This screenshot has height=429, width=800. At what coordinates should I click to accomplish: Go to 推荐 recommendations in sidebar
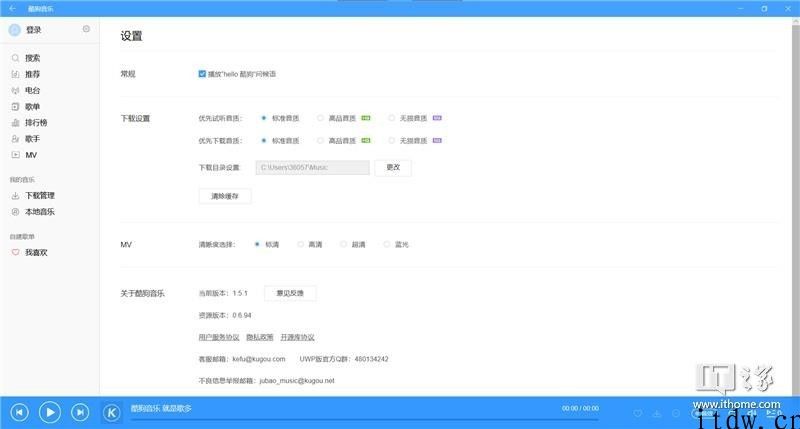click(32, 74)
